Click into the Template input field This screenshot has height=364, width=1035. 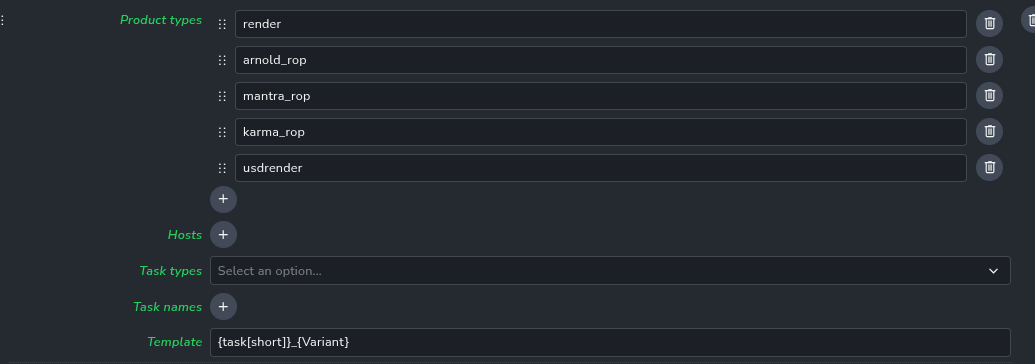[610, 342]
